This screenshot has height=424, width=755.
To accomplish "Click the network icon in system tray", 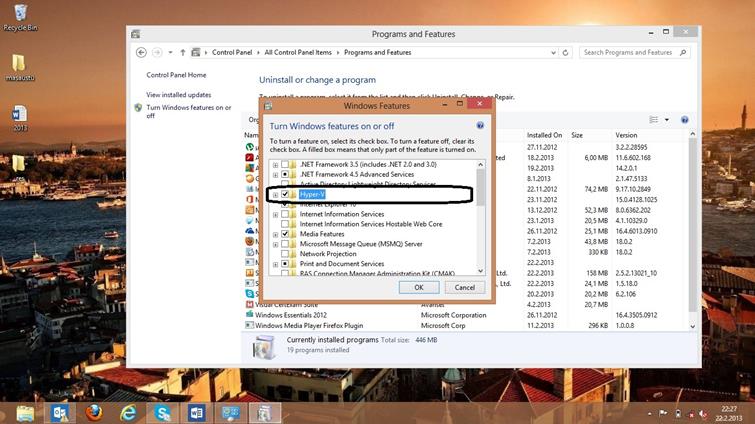I will 690,413.
